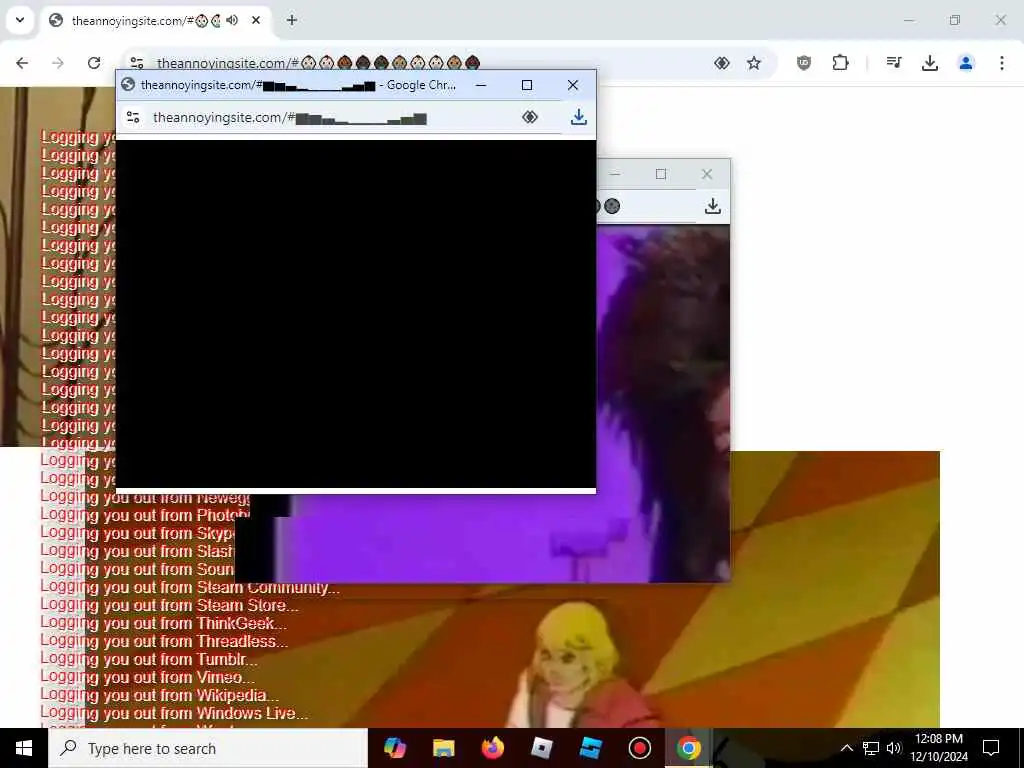Show hidden system tray icons
Image resolution: width=1024 pixels, height=768 pixels.
coord(846,748)
